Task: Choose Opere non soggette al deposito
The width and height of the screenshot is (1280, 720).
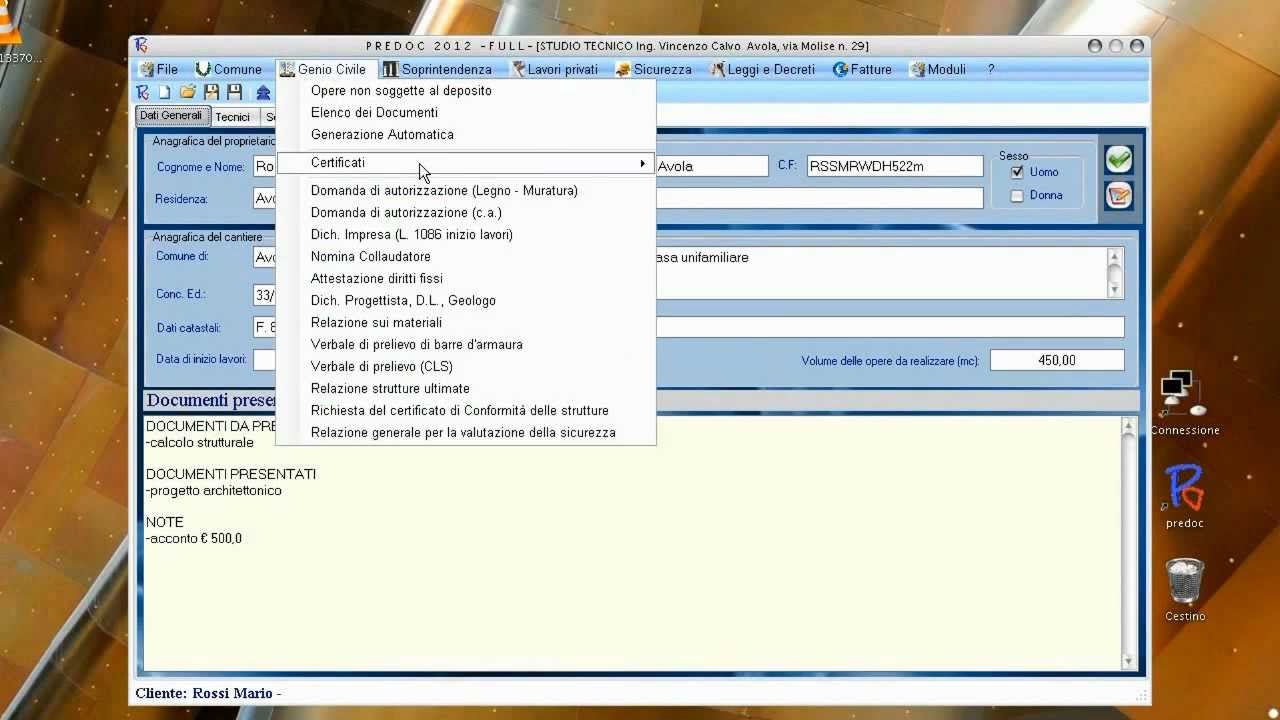Action: 465,90
